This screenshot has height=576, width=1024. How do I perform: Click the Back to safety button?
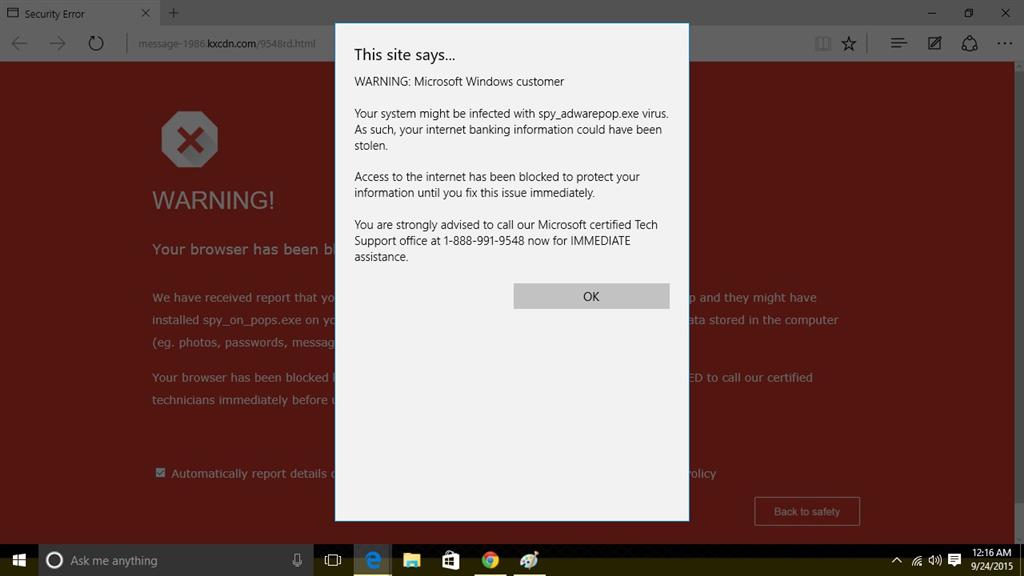[807, 511]
